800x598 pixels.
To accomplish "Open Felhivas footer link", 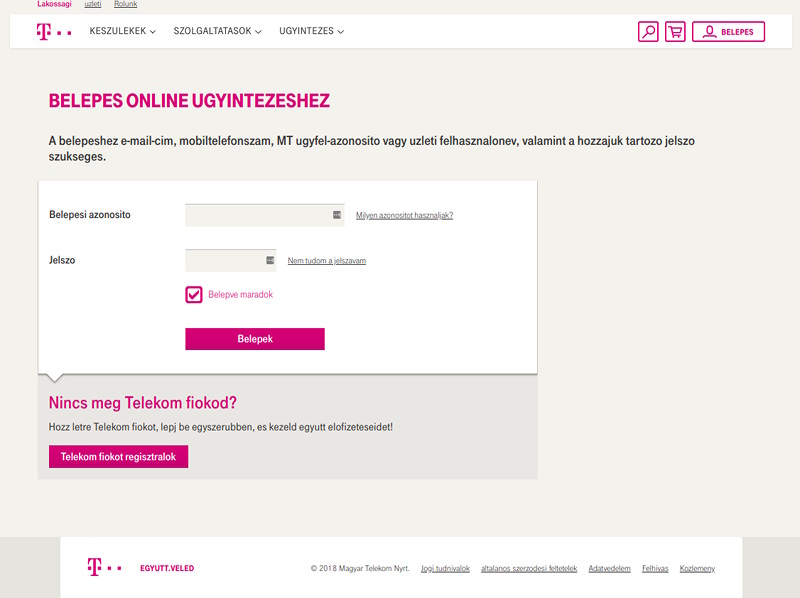I will pos(655,568).
